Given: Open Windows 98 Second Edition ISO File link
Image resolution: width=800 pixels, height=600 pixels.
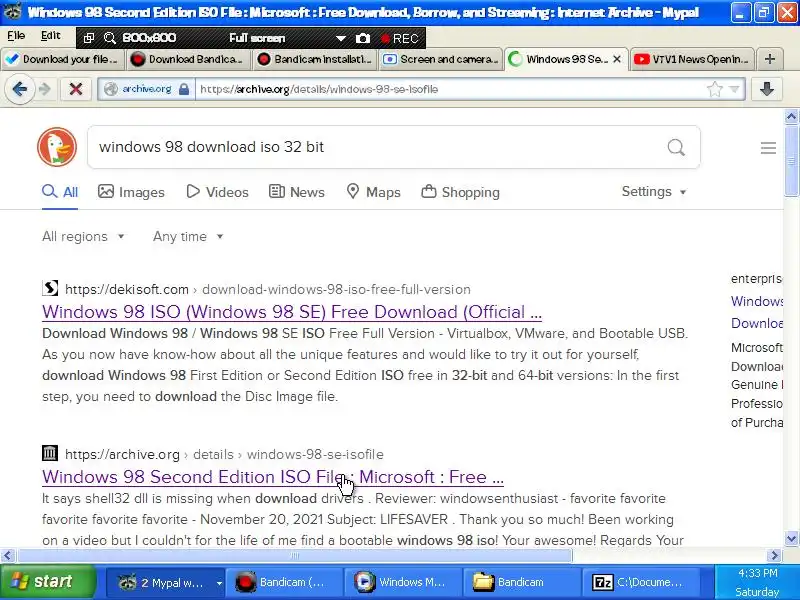Looking at the screenshot, I should tap(273, 477).
